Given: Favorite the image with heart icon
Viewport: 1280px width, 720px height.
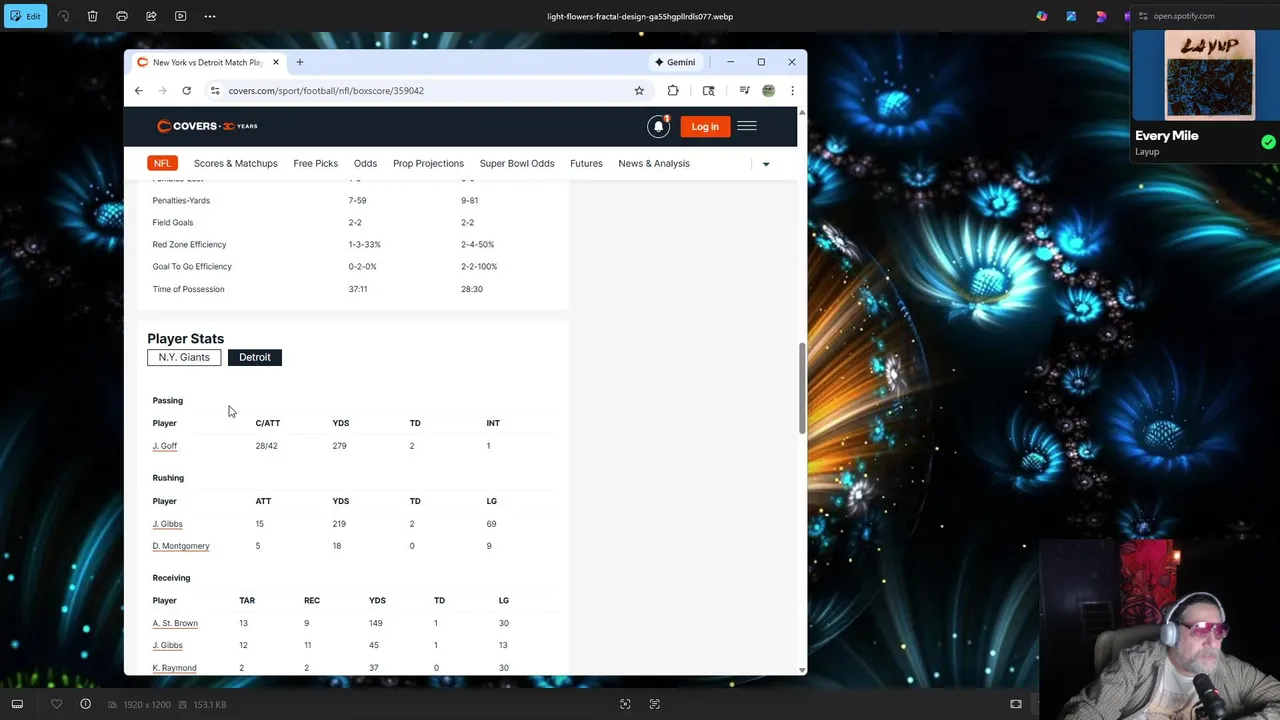Looking at the screenshot, I should [56, 704].
